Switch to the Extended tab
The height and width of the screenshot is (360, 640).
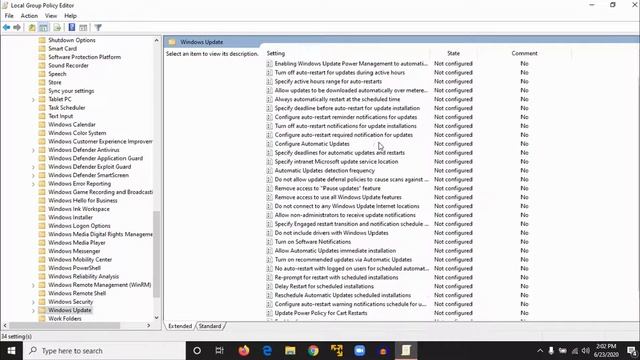[x=180, y=326]
